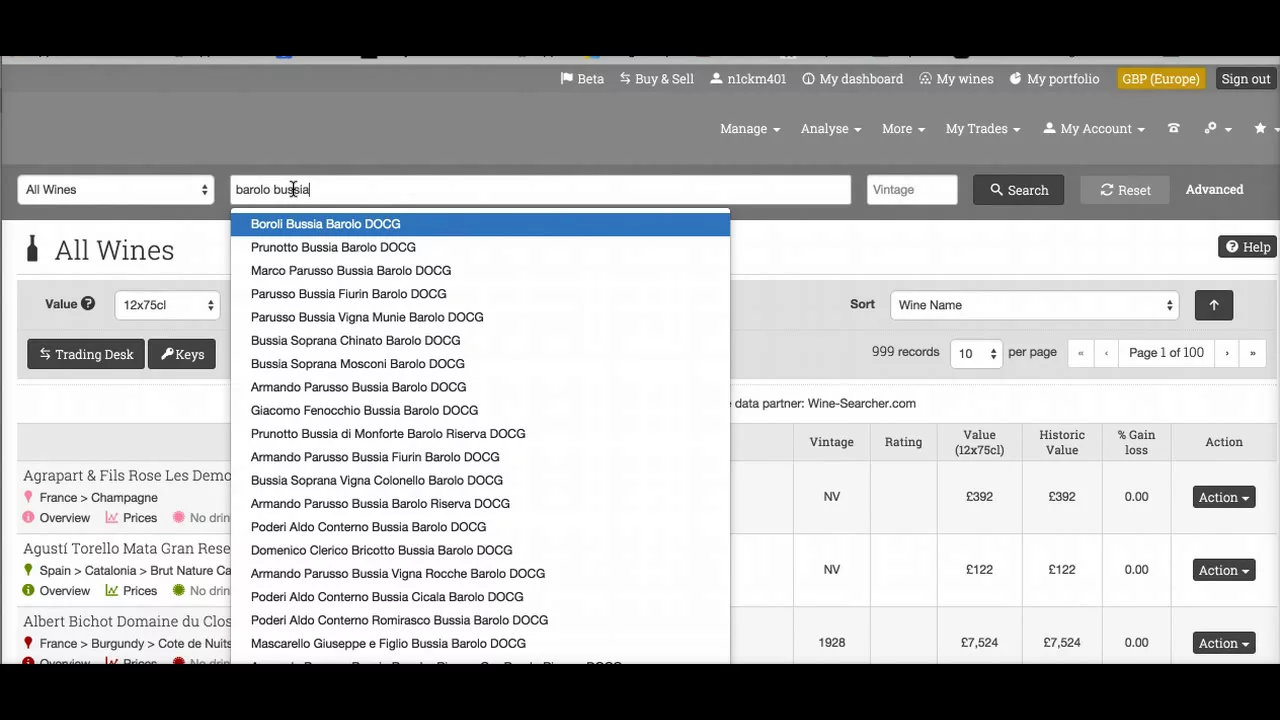
Task: Focus the wine search text field
Action: (x=541, y=190)
